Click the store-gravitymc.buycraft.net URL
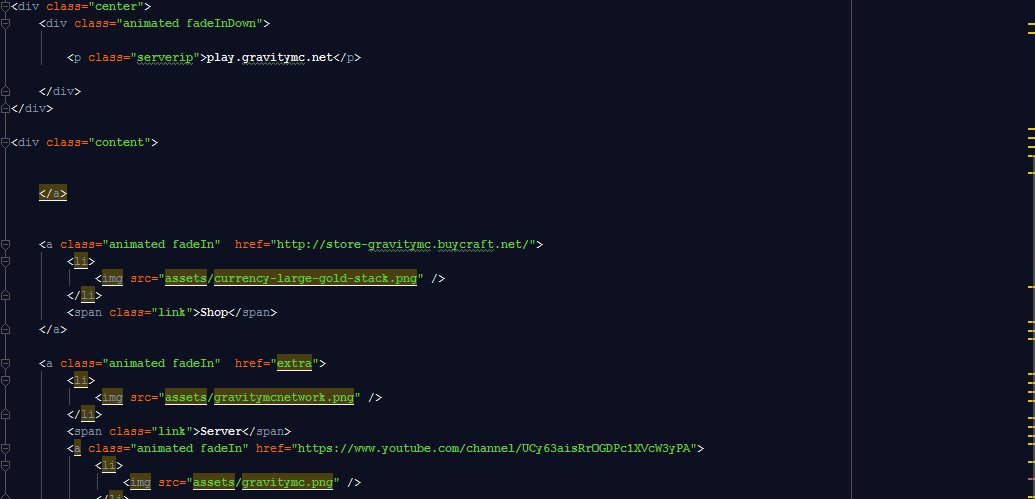Screen dimensions: 1035x499 (403, 244)
